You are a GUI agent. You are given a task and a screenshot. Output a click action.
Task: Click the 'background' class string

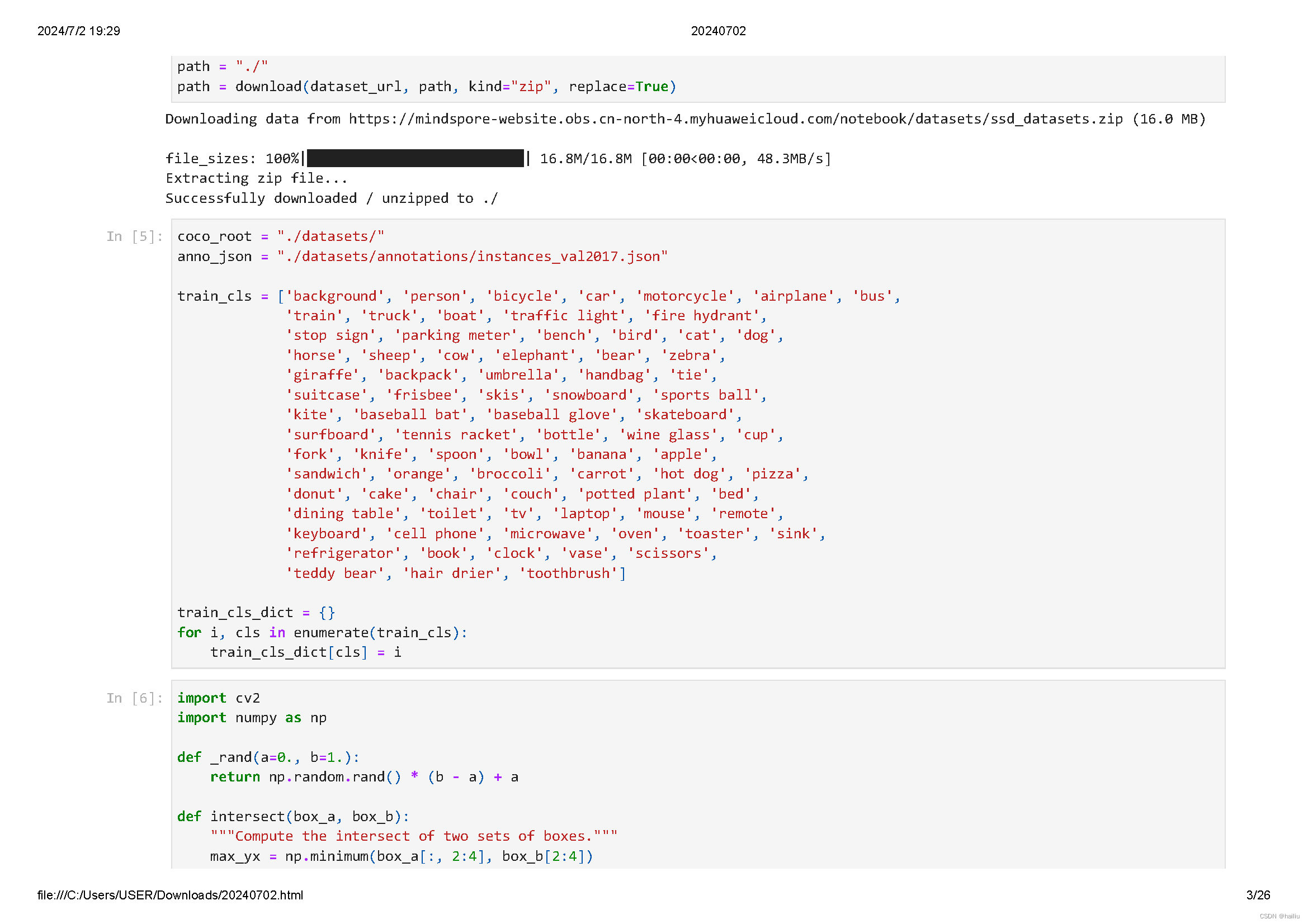click(334, 296)
